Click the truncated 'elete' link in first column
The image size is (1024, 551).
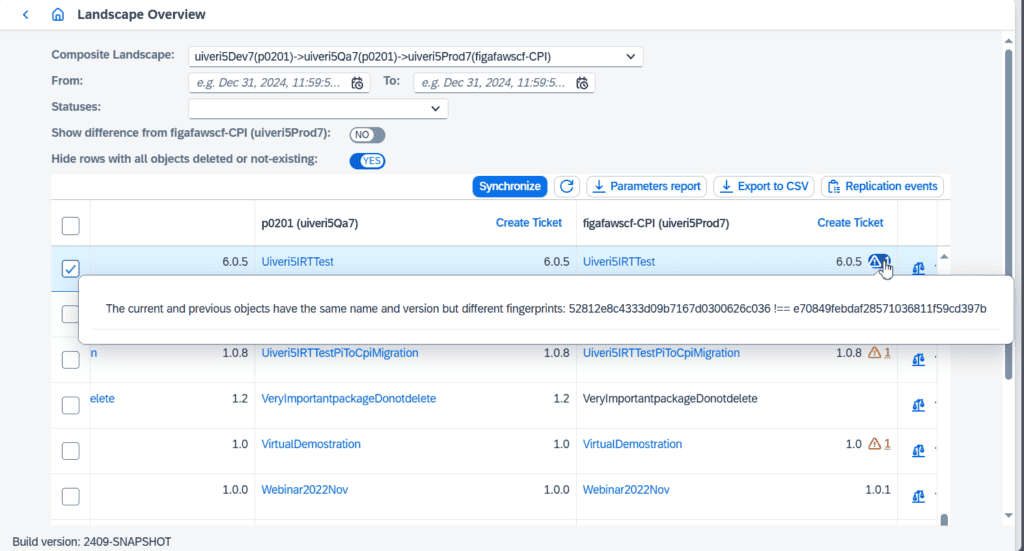pos(102,399)
